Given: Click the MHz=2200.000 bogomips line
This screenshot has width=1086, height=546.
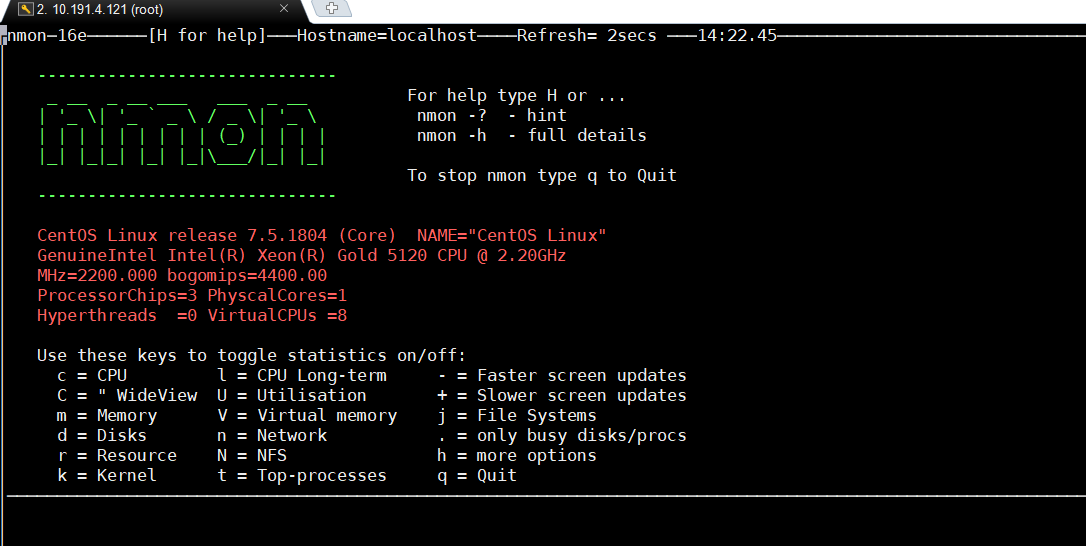Looking at the screenshot, I should click(182, 276).
